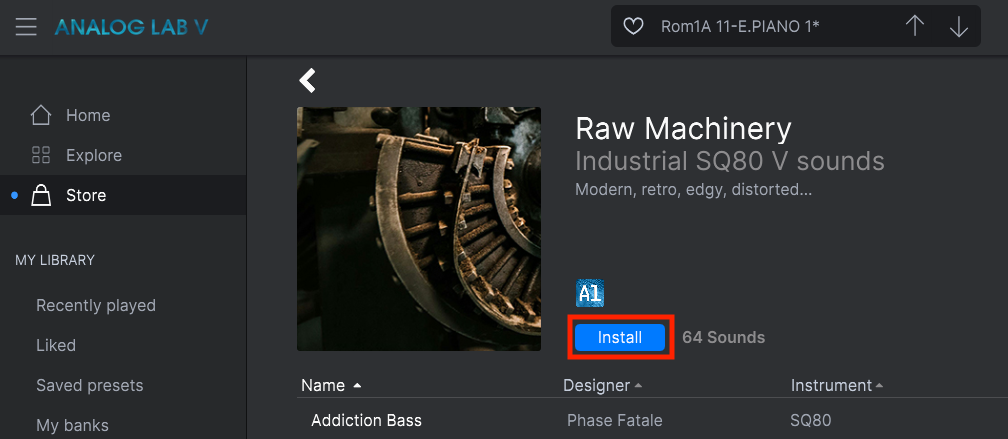Sort the list by Designer column
Screen dimensions: 1008x439
[602, 386]
